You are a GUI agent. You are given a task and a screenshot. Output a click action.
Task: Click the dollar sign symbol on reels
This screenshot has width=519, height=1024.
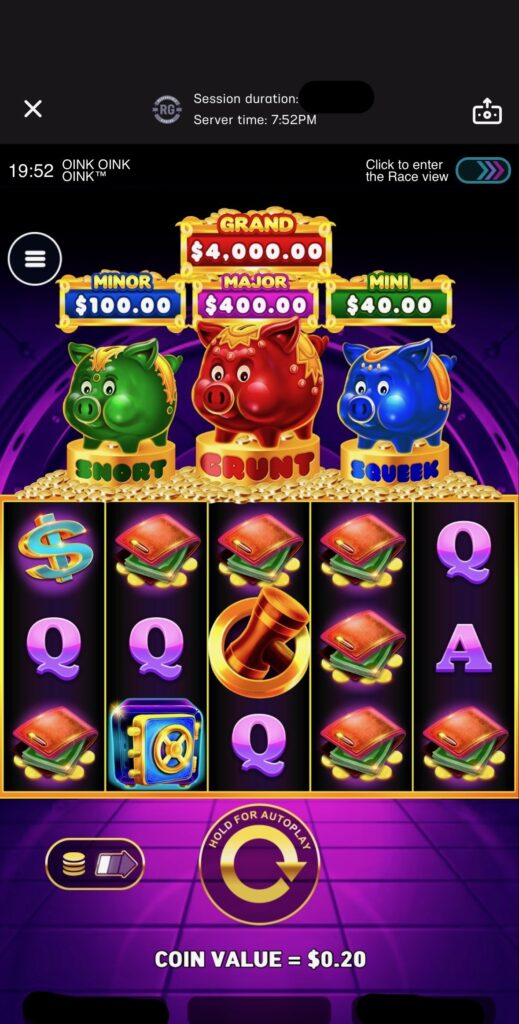55,547
